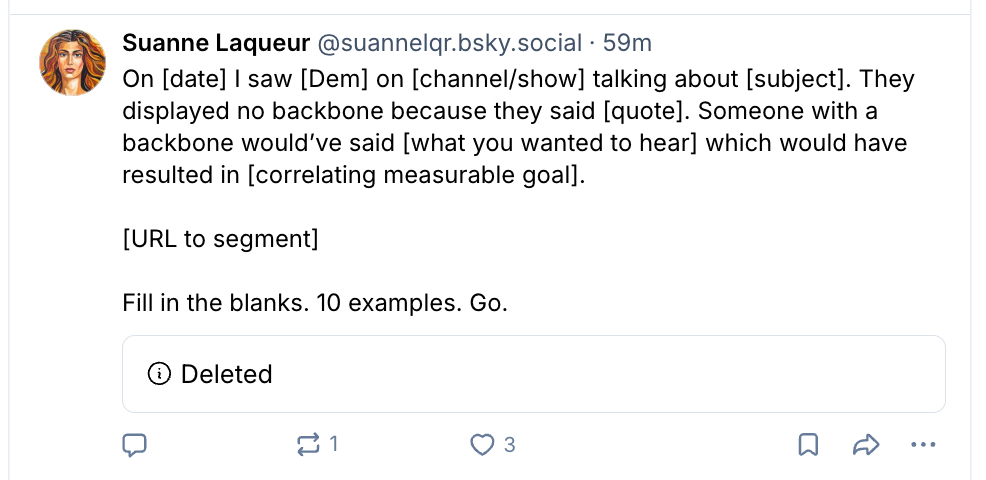Click the like count number 3

(x=509, y=444)
